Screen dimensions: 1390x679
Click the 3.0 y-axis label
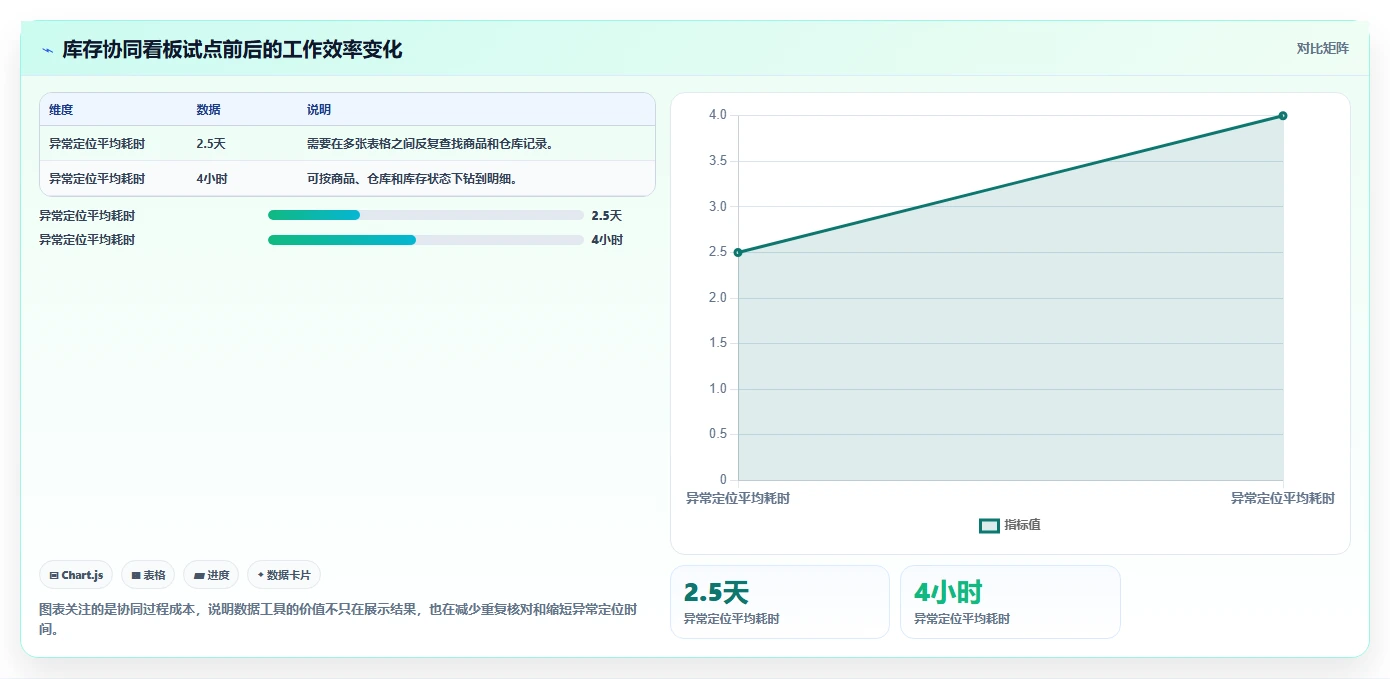click(x=718, y=207)
